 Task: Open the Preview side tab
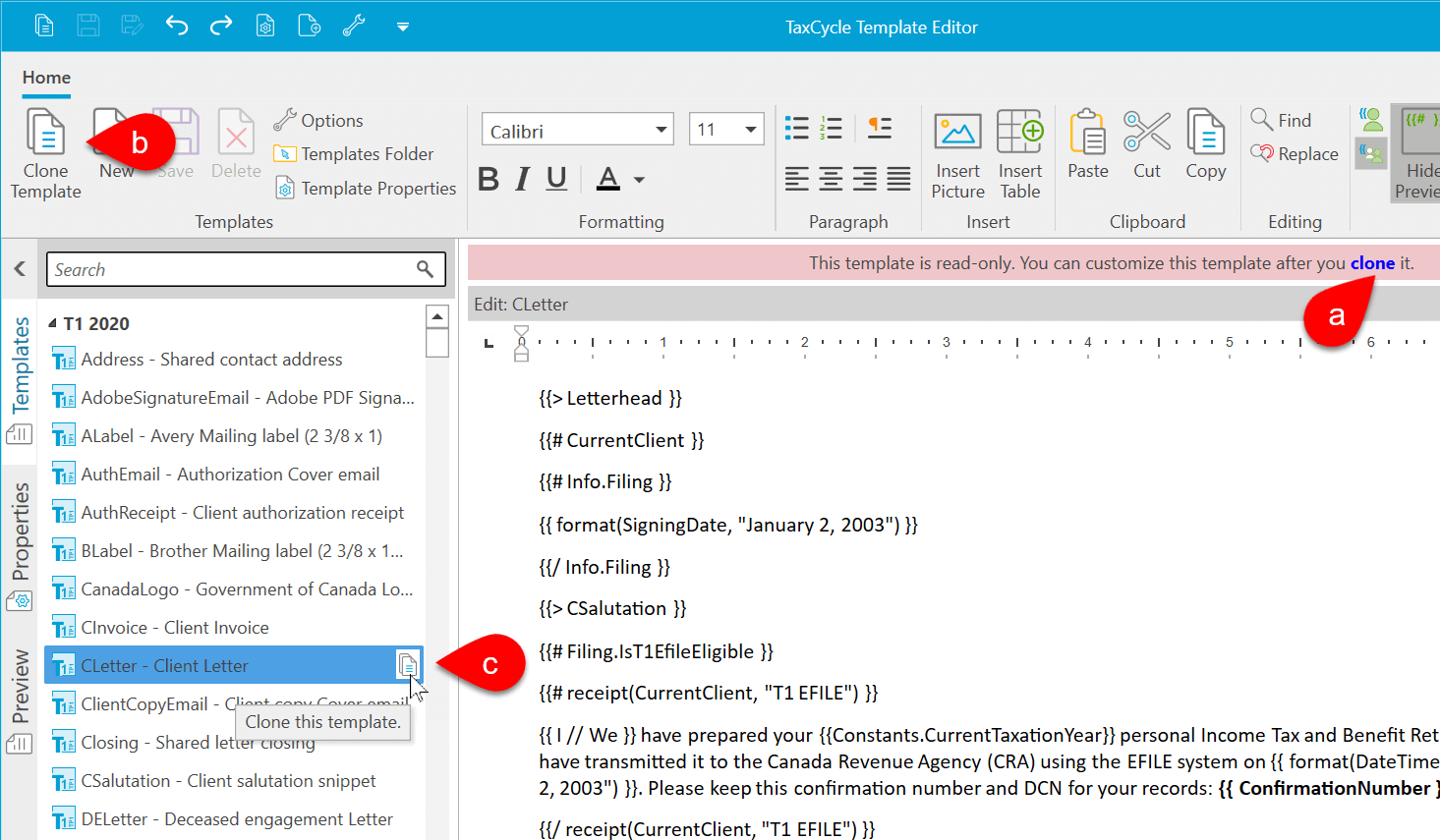20,701
